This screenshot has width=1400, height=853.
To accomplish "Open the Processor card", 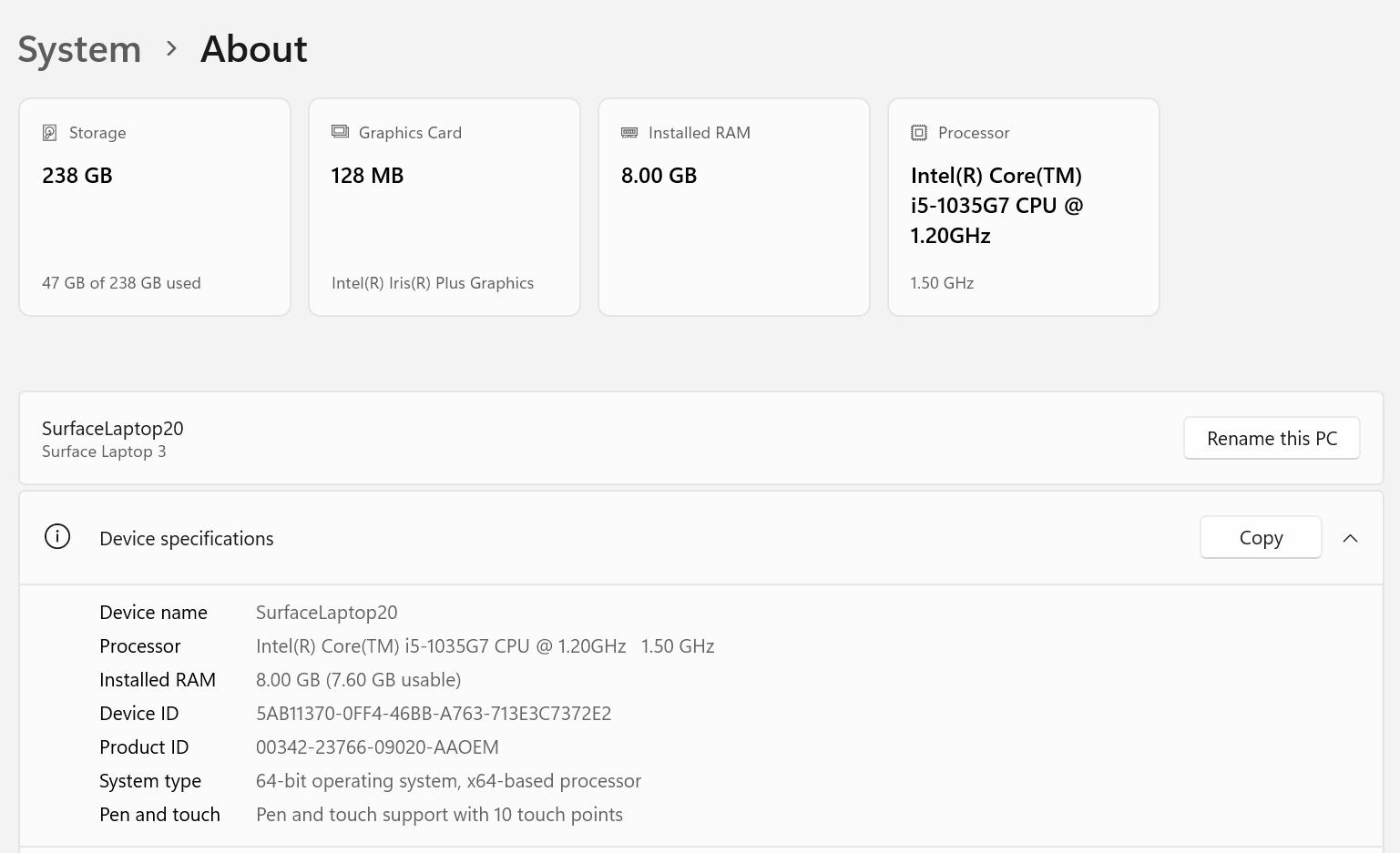I will coord(1024,207).
